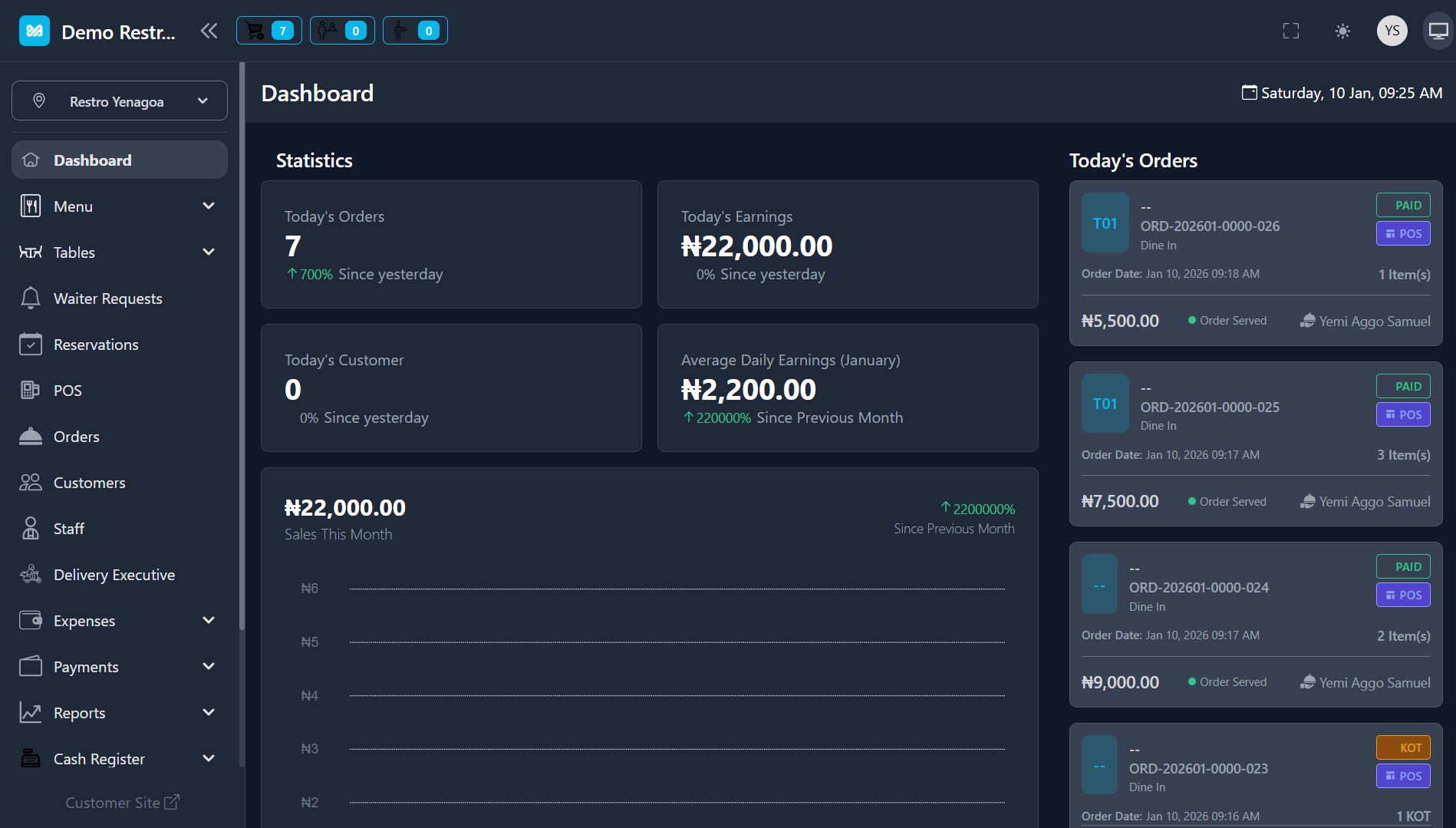This screenshot has height=828, width=1456.
Task: Click the POS badge on order ORD-202601-0000-026
Action: click(x=1403, y=234)
